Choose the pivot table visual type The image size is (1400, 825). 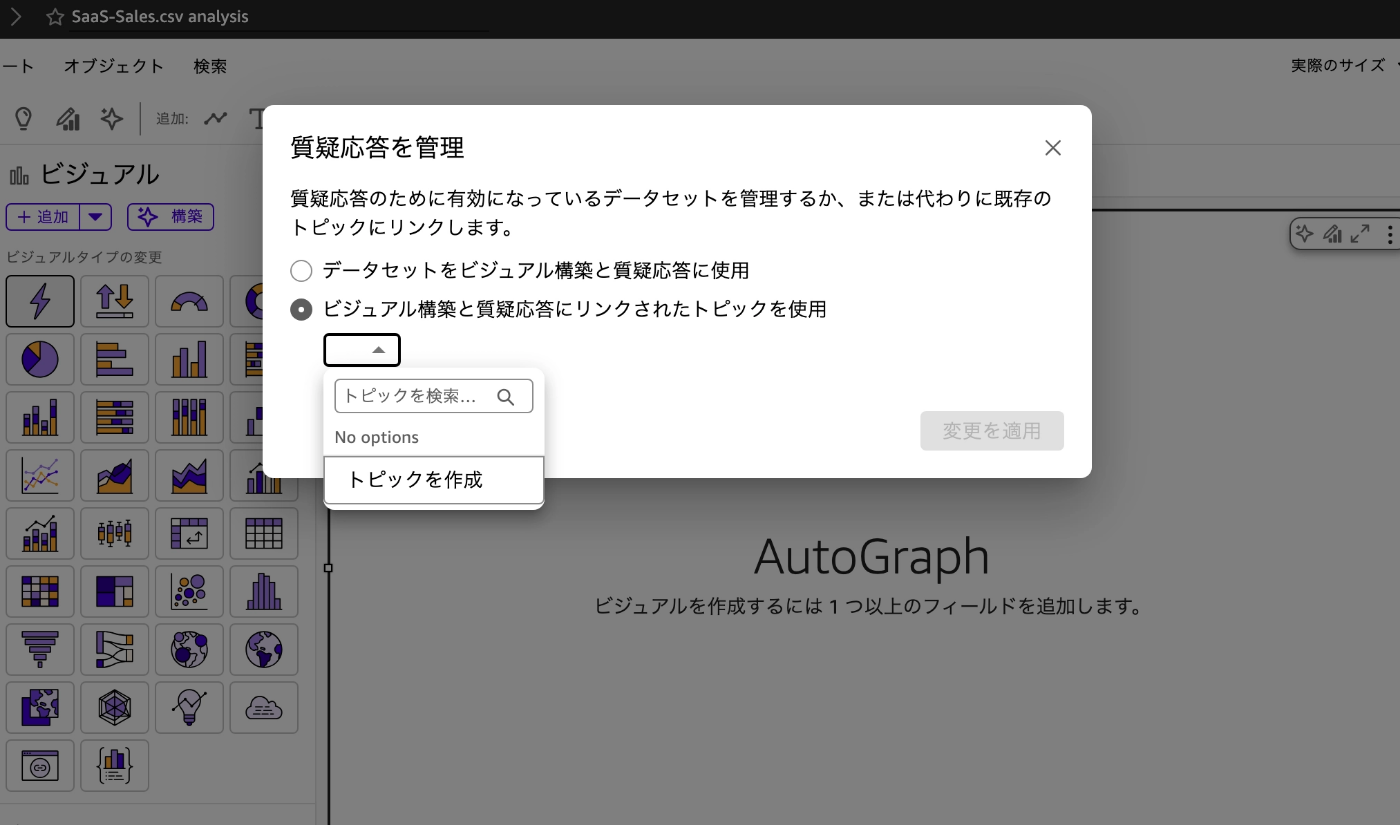190,533
